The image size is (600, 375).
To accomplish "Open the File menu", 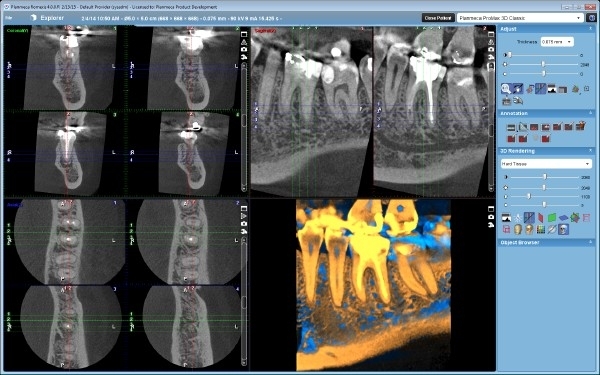I will [x=8, y=18].
